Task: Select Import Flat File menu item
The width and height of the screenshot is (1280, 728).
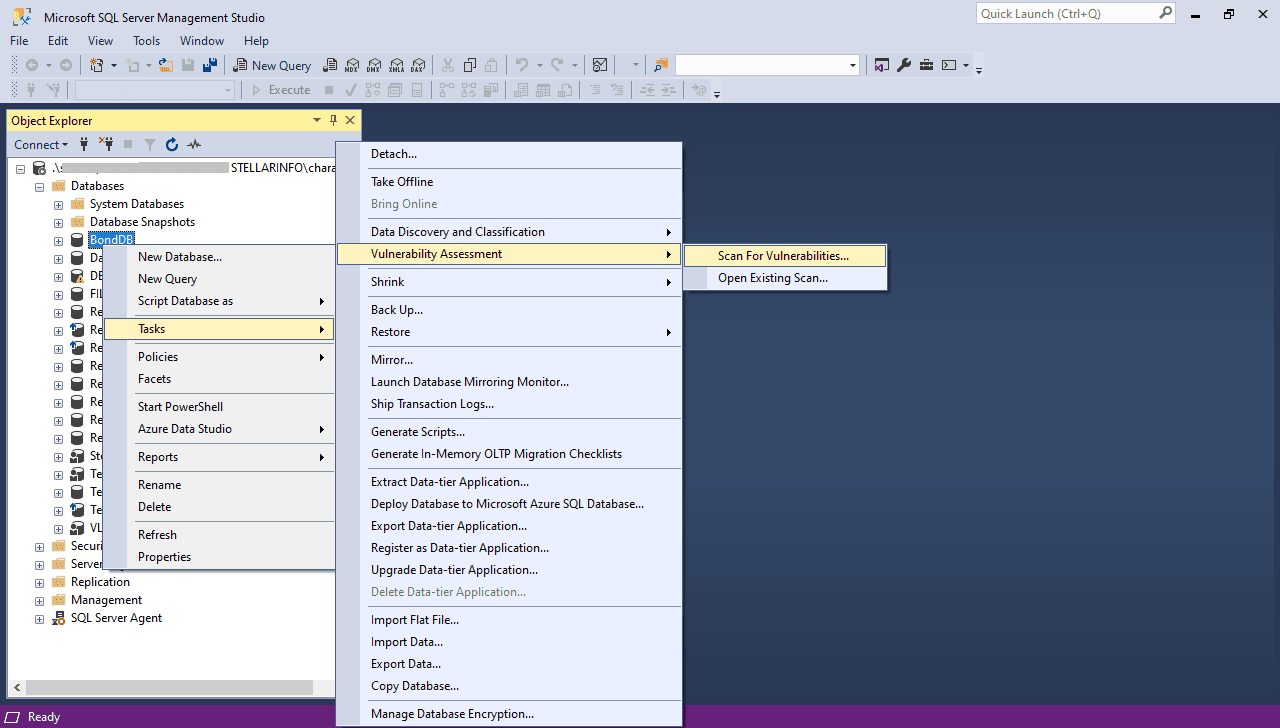Action: (509, 620)
